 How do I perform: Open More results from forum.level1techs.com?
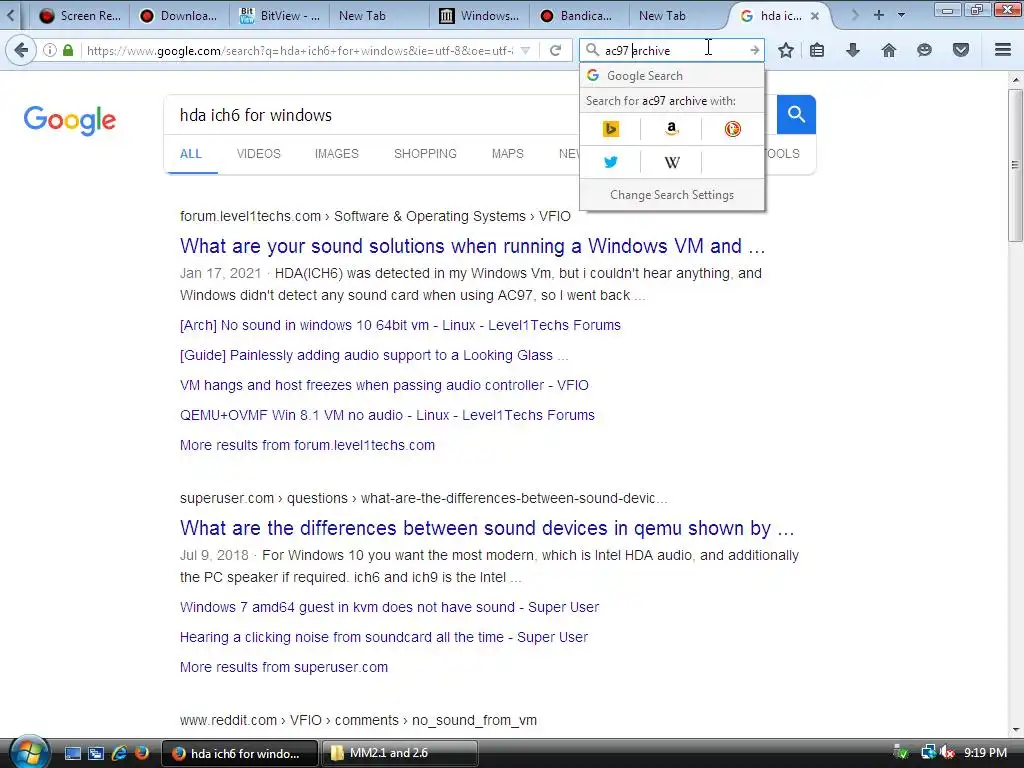[307, 445]
